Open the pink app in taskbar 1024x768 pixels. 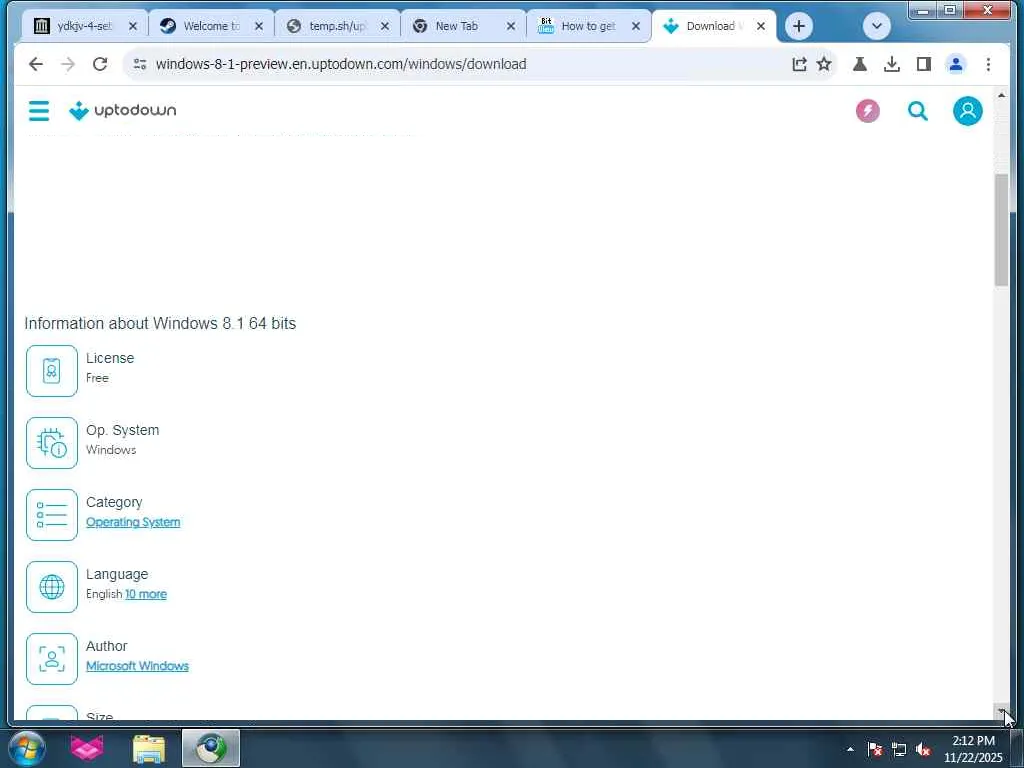point(87,748)
